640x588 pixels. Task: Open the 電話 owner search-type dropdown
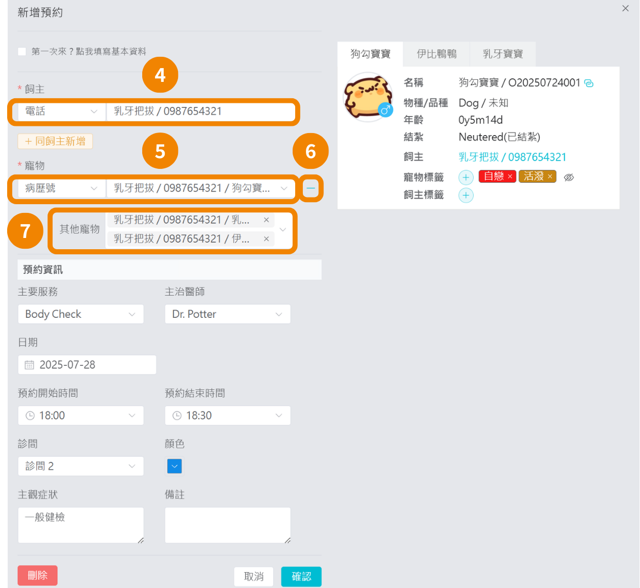pos(60,111)
